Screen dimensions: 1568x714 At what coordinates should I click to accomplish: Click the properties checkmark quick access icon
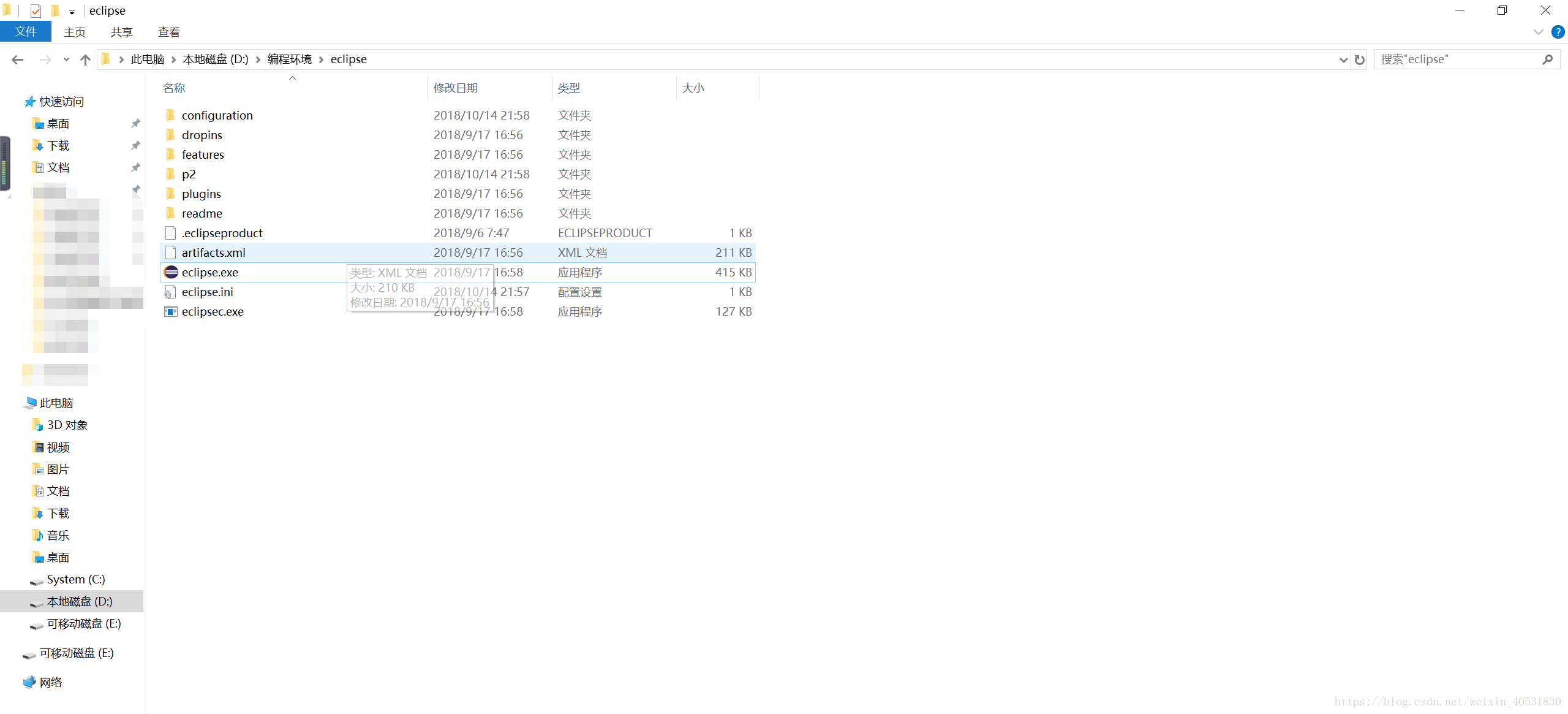click(x=36, y=10)
